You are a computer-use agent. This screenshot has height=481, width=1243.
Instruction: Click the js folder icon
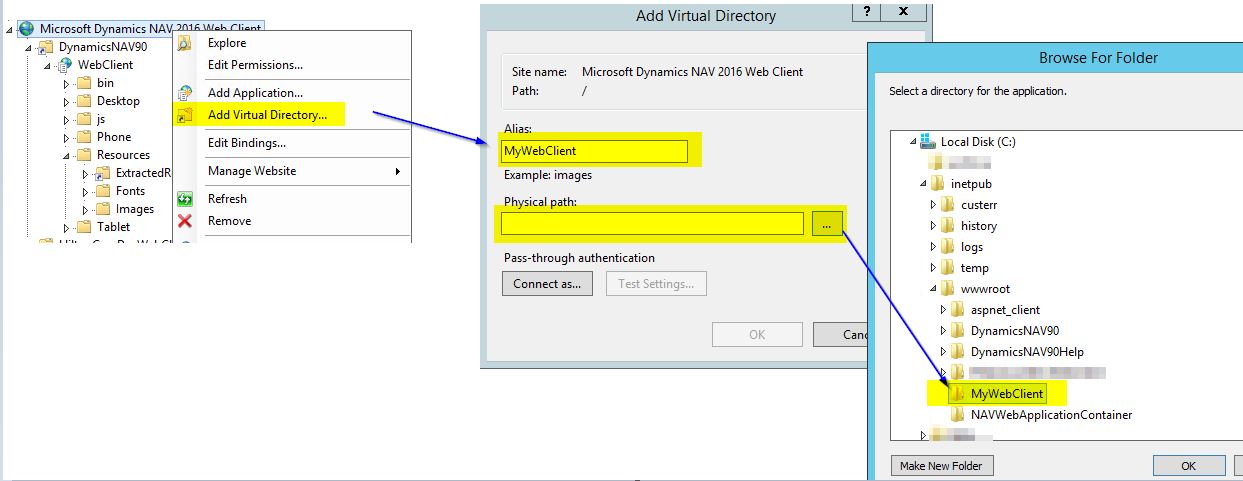[84, 119]
